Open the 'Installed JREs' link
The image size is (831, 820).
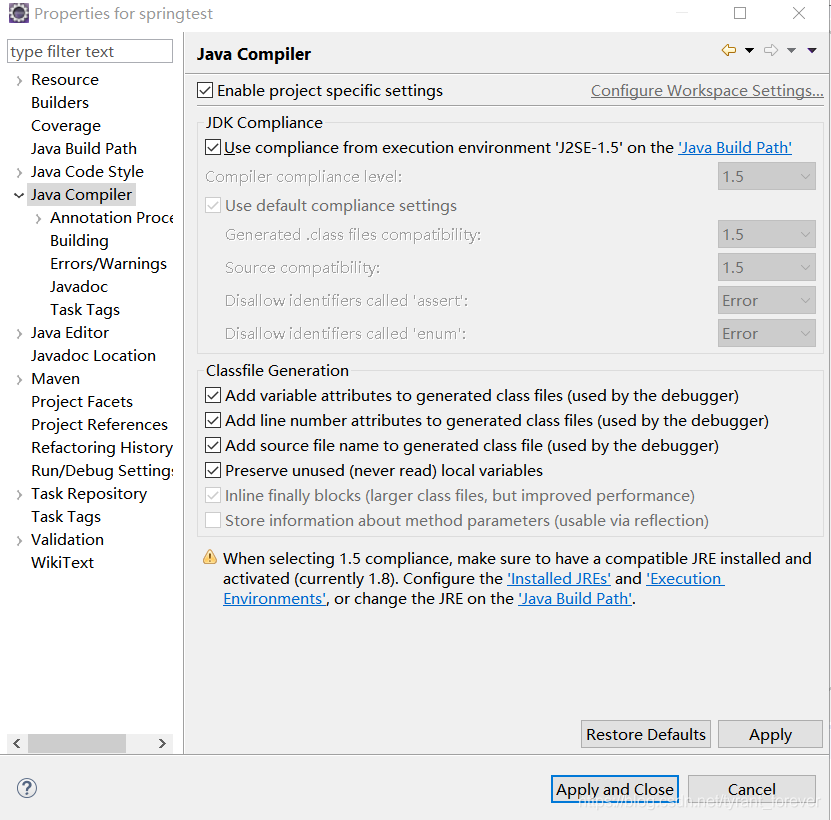point(559,578)
